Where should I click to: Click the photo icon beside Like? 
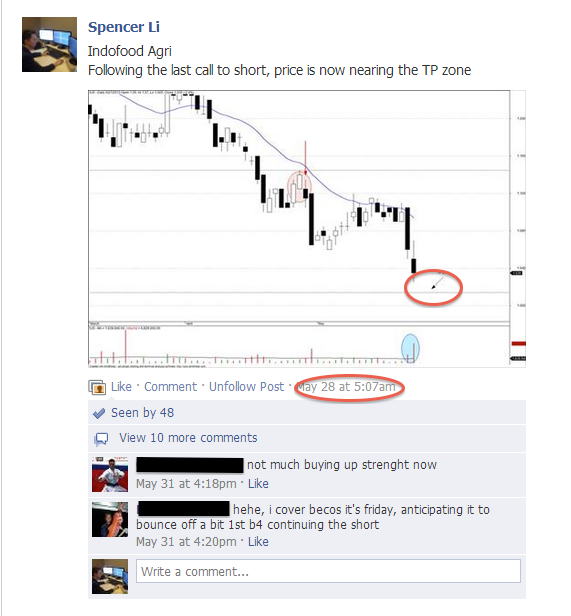tap(97, 387)
